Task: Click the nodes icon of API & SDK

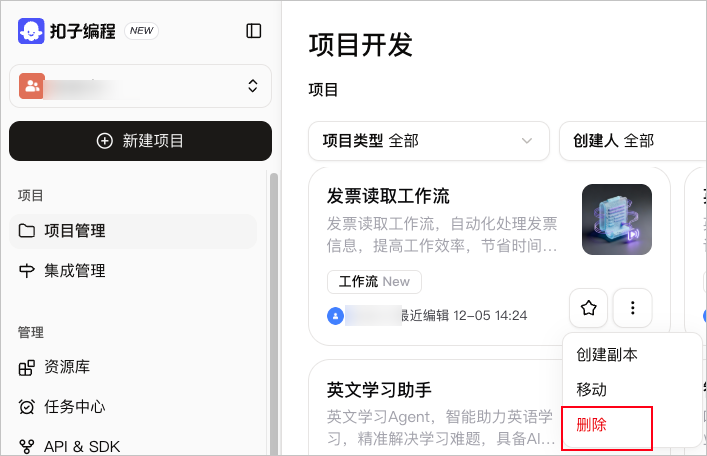Action: (27, 447)
